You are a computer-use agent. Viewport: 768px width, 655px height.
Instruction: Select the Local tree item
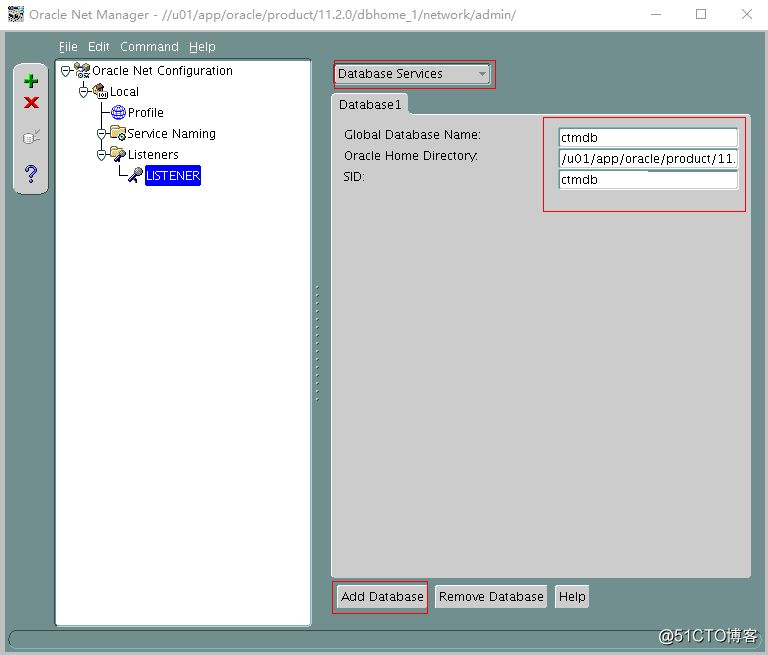[124, 92]
